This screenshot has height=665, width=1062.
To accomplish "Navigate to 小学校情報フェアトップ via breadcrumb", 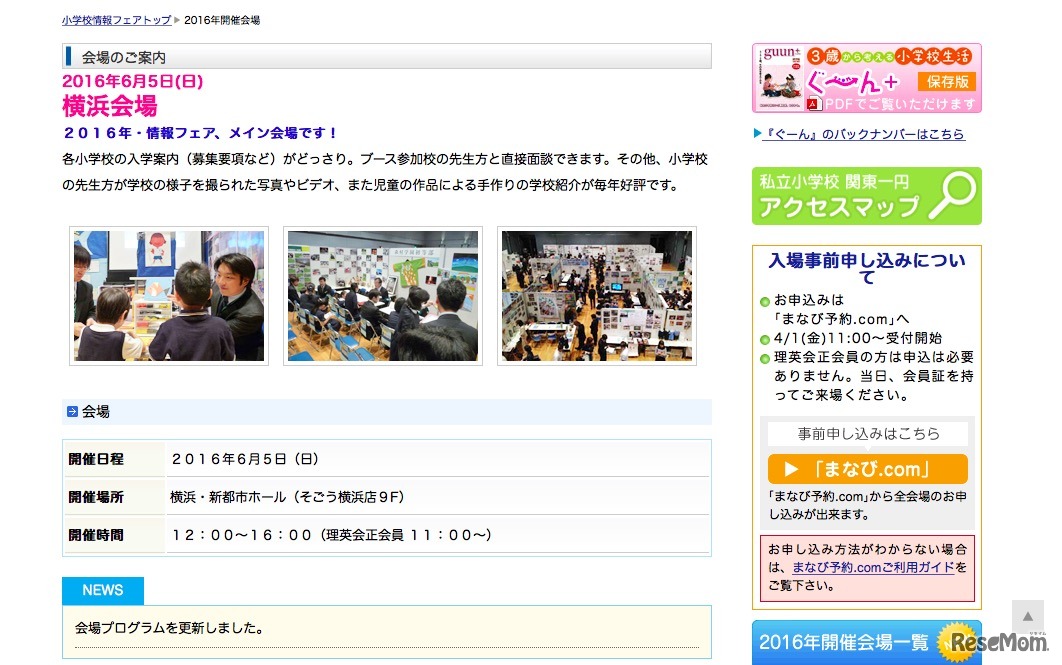I will point(115,18).
